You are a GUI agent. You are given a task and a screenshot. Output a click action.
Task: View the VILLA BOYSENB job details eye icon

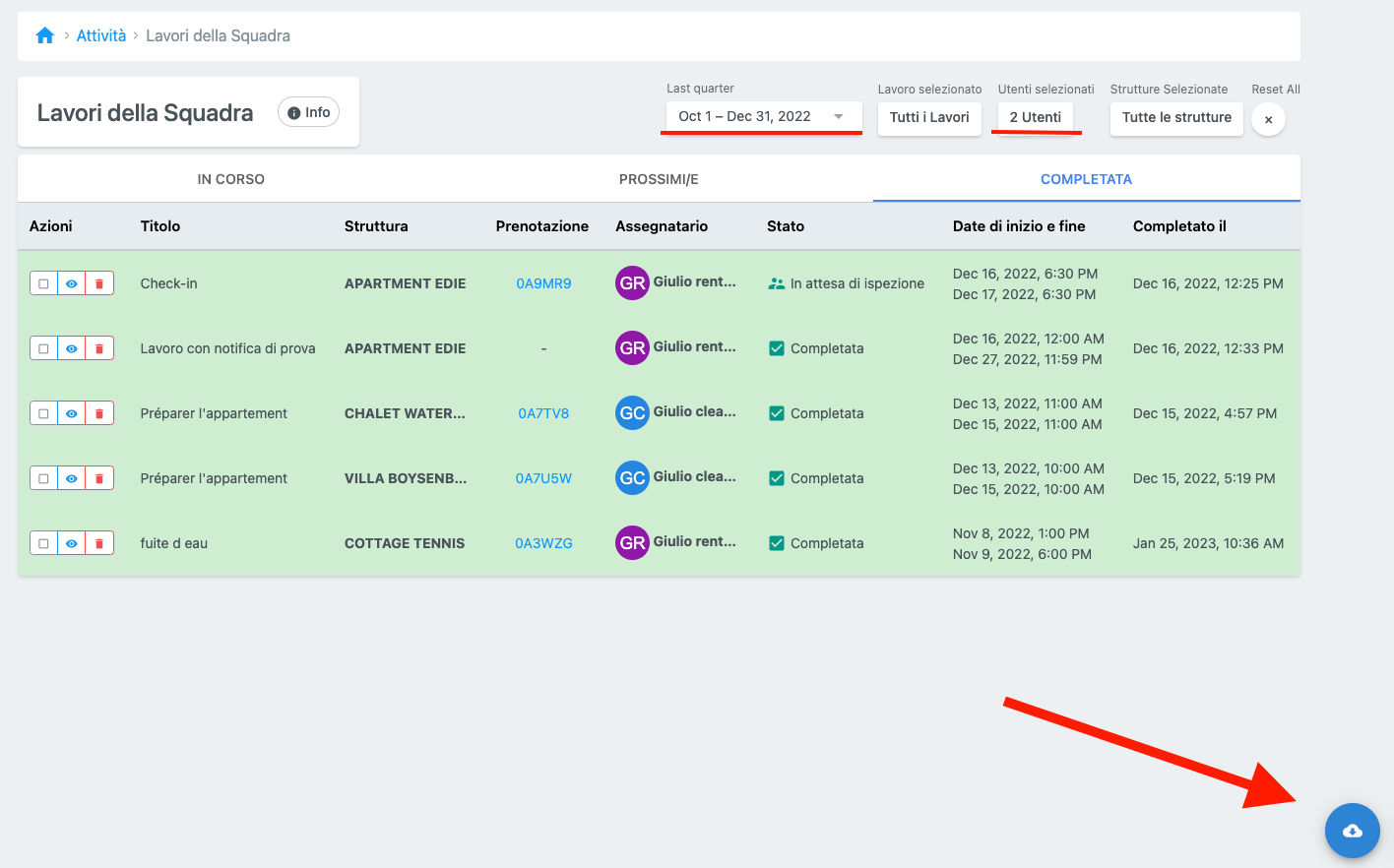[x=71, y=478]
